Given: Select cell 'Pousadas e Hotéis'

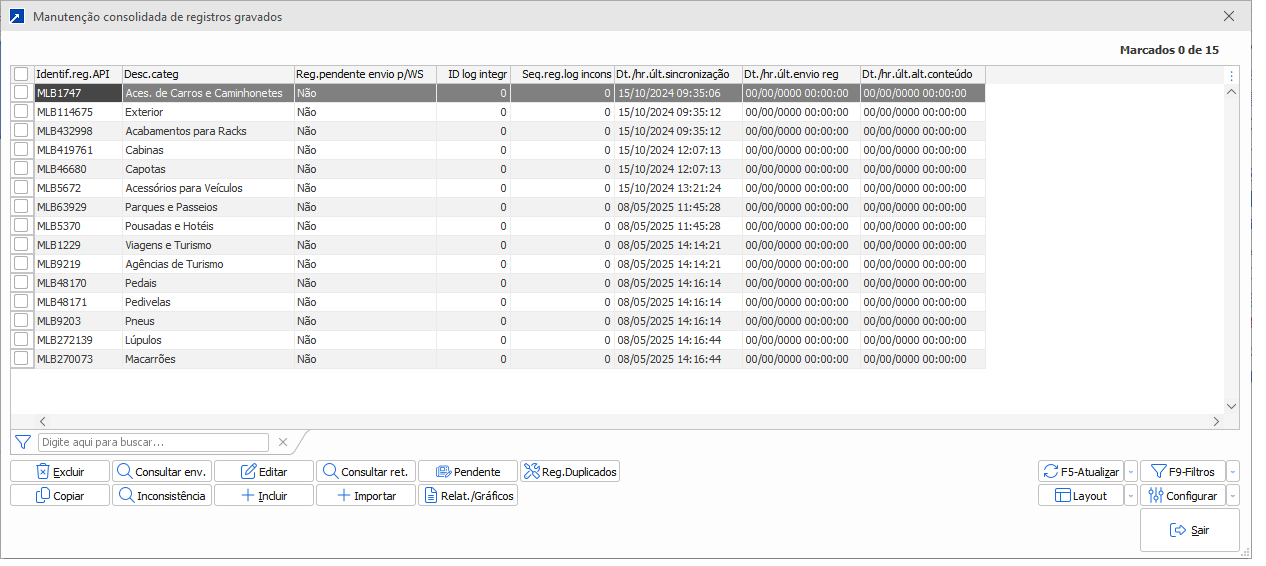Looking at the screenshot, I should point(208,226).
